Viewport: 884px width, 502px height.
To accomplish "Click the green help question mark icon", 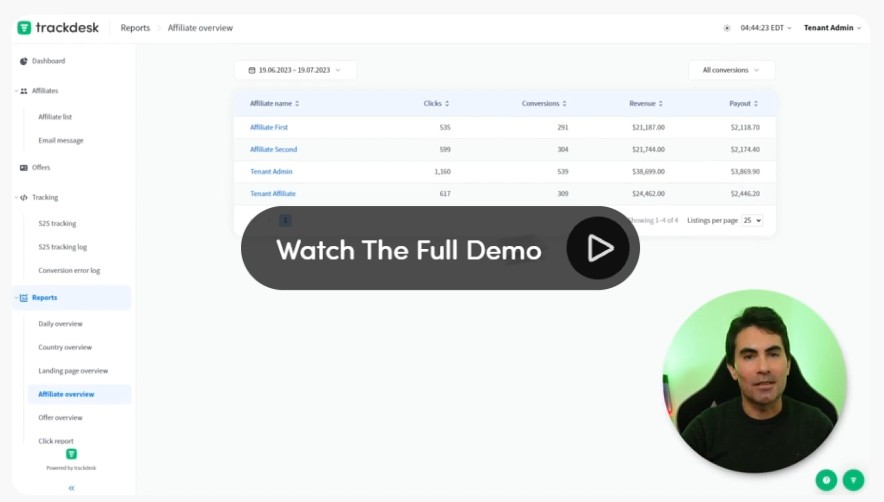I will [x=826, y=480].
